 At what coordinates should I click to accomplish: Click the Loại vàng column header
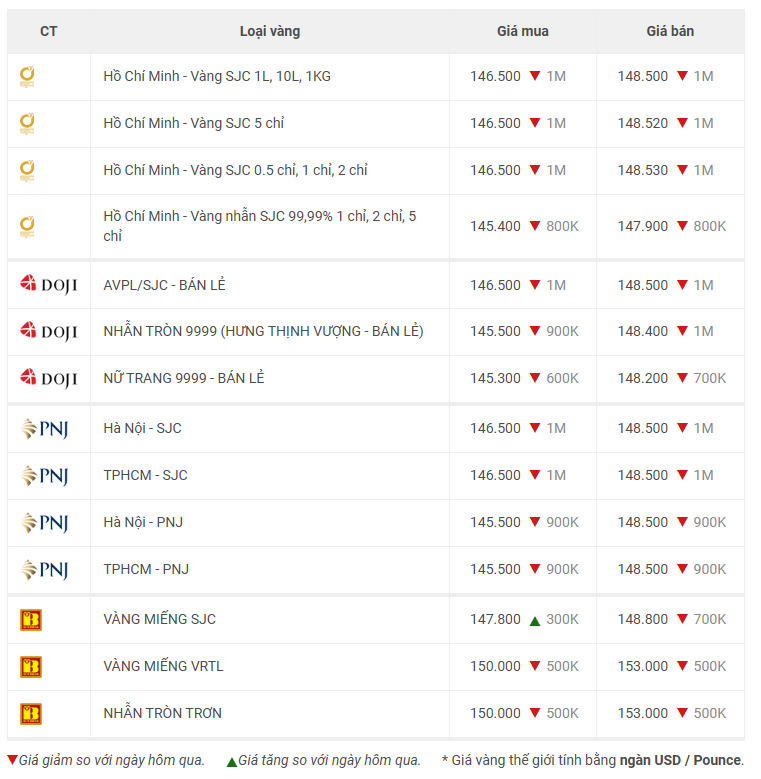click(269, 31)
